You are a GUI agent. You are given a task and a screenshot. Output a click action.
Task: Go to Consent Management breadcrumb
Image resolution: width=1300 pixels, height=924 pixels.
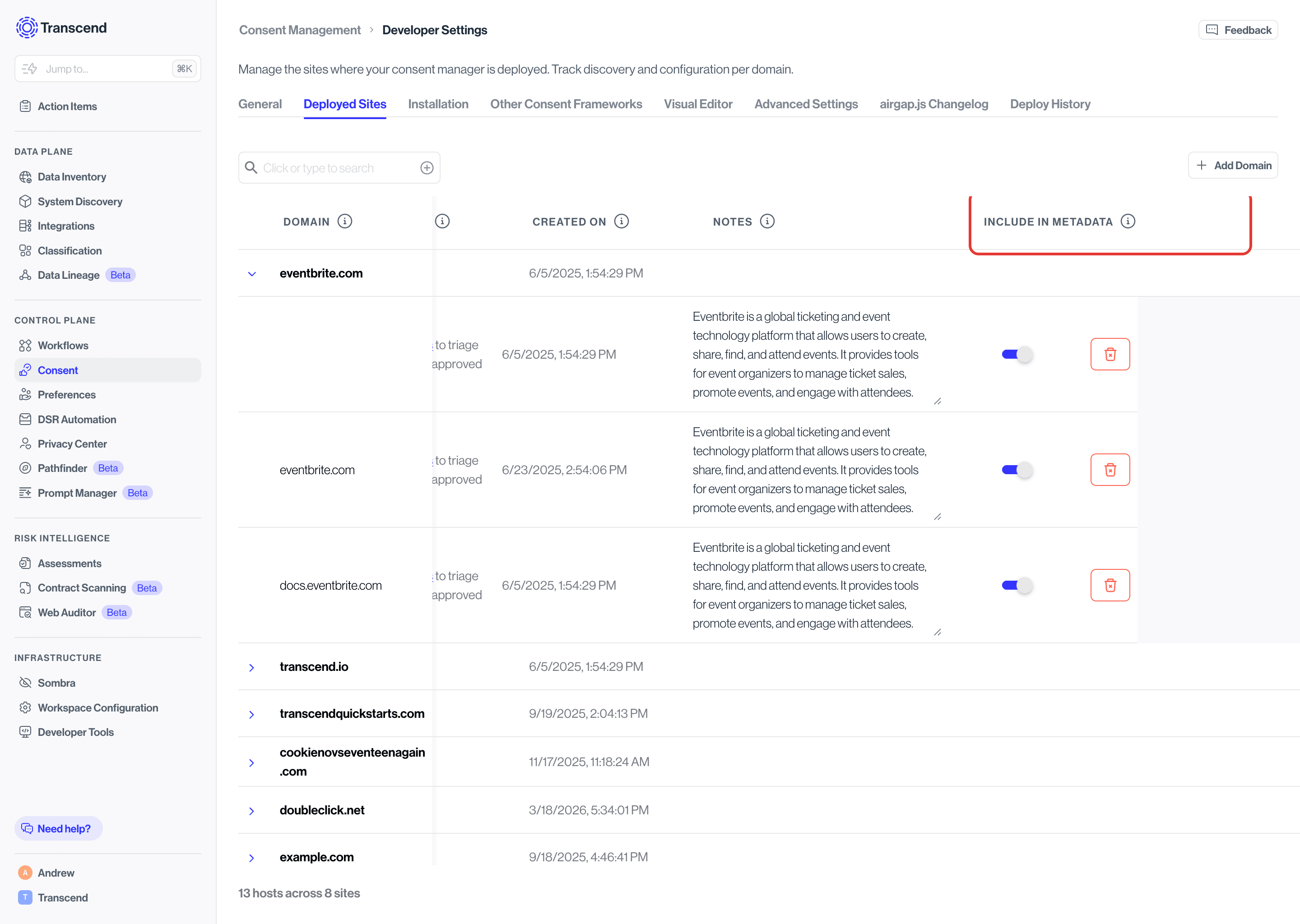[x=299, y=30]
